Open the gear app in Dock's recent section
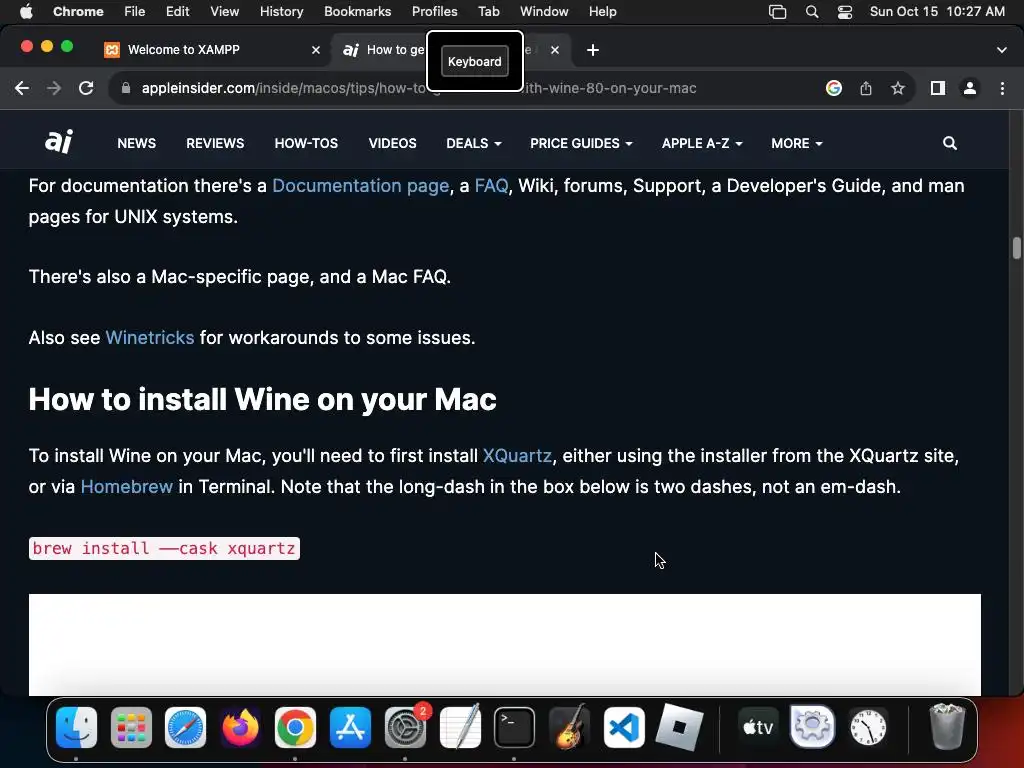Image resolution: width=1024 pixels, height=768 pixels. tap(812, 728)
